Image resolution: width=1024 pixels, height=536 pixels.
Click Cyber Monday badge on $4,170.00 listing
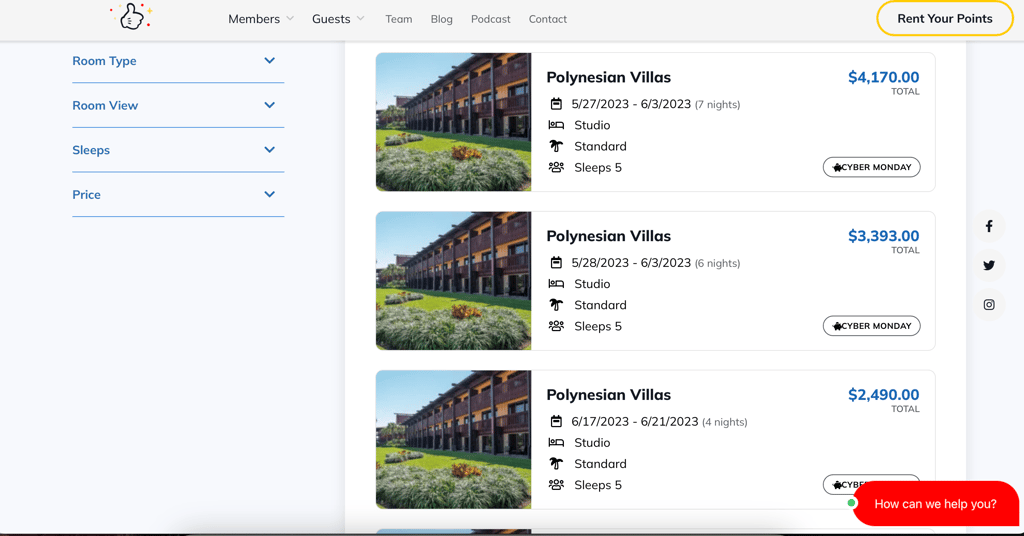click(x=871, y=167)
